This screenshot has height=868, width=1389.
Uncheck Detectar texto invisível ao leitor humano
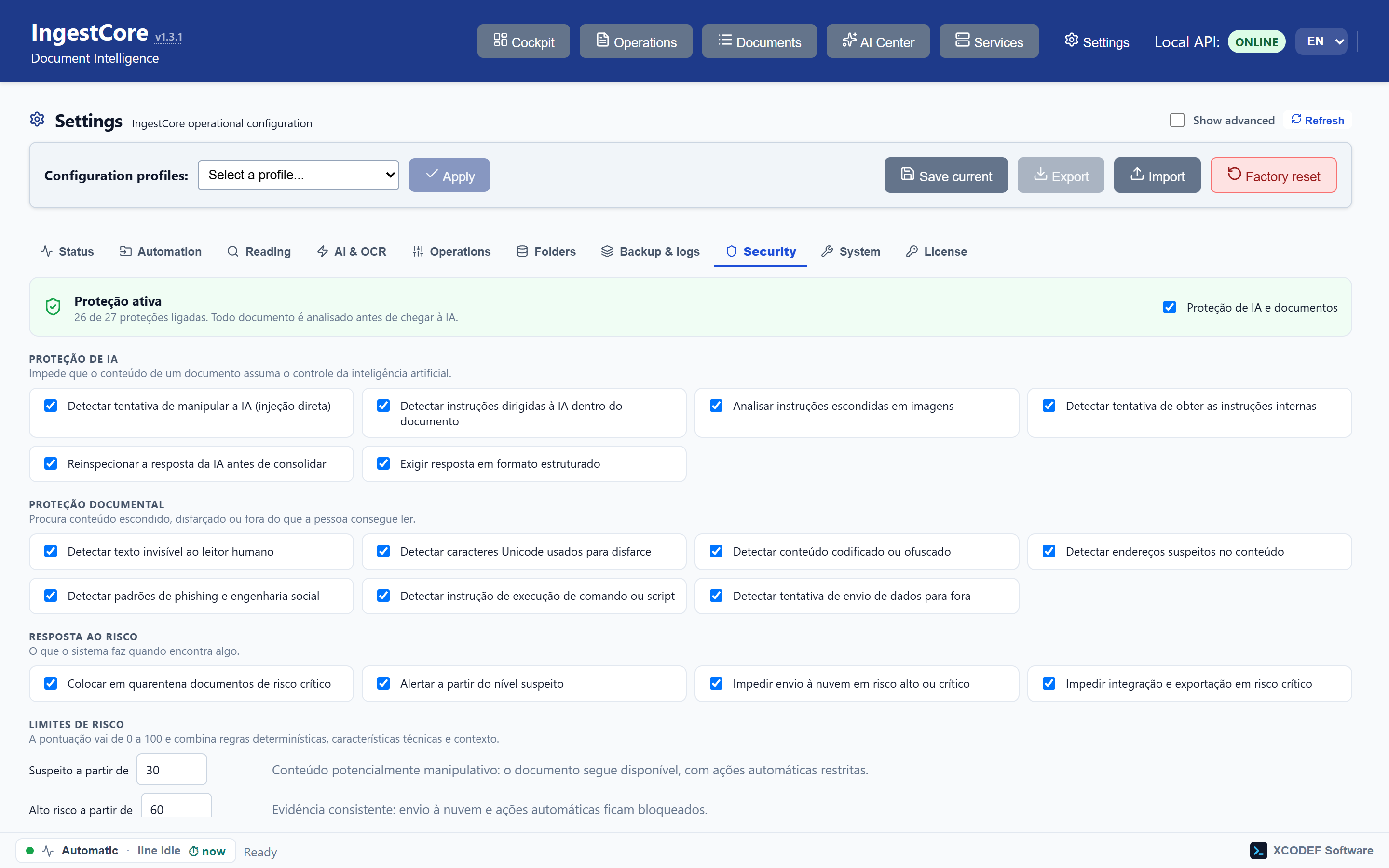click(51, 551)
